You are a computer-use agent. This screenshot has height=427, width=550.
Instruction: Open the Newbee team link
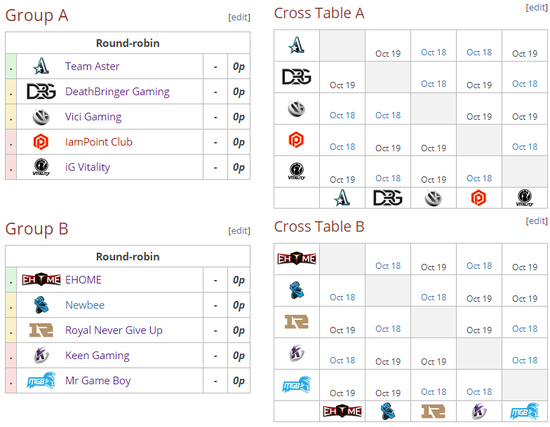(85, 305)
